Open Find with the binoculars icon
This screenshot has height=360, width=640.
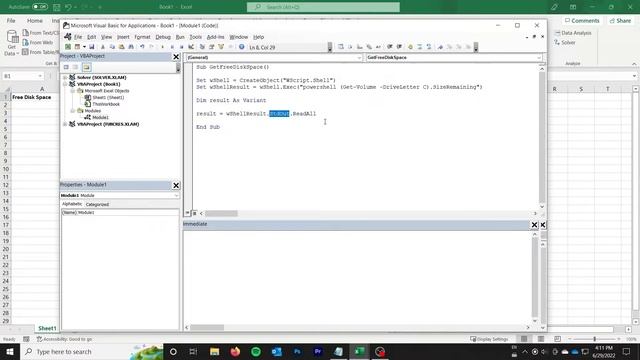[131, 47]
